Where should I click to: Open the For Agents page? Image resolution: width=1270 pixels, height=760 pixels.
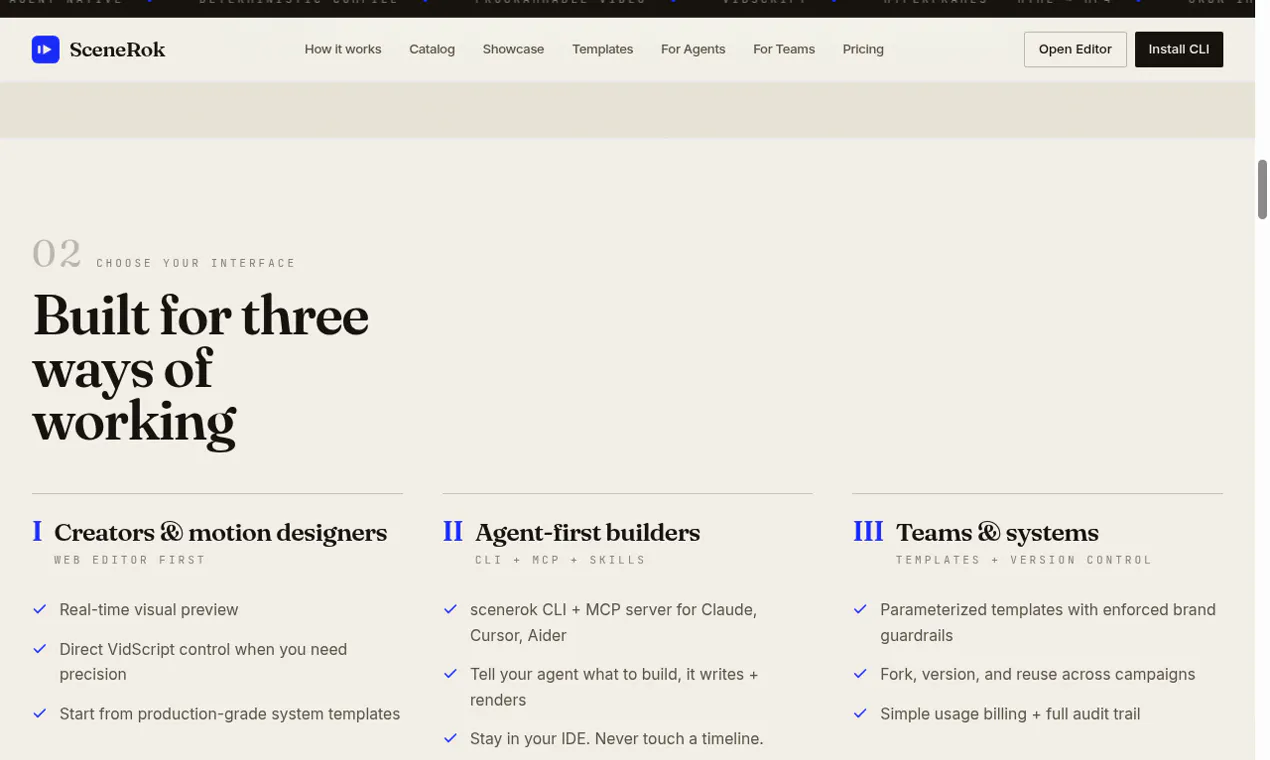pos(693,49)
